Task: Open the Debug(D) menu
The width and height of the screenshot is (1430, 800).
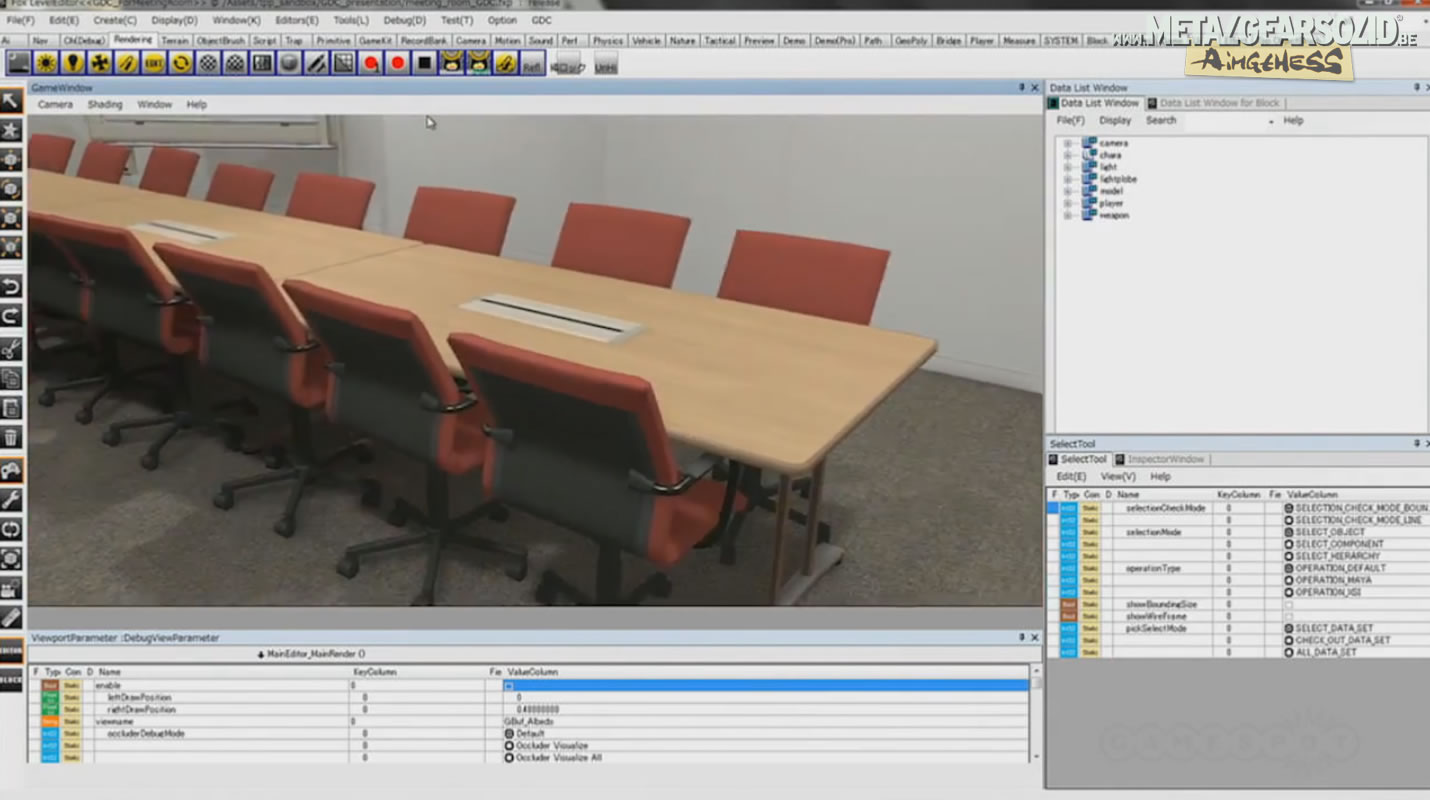Action: click(x=404, y=20)
